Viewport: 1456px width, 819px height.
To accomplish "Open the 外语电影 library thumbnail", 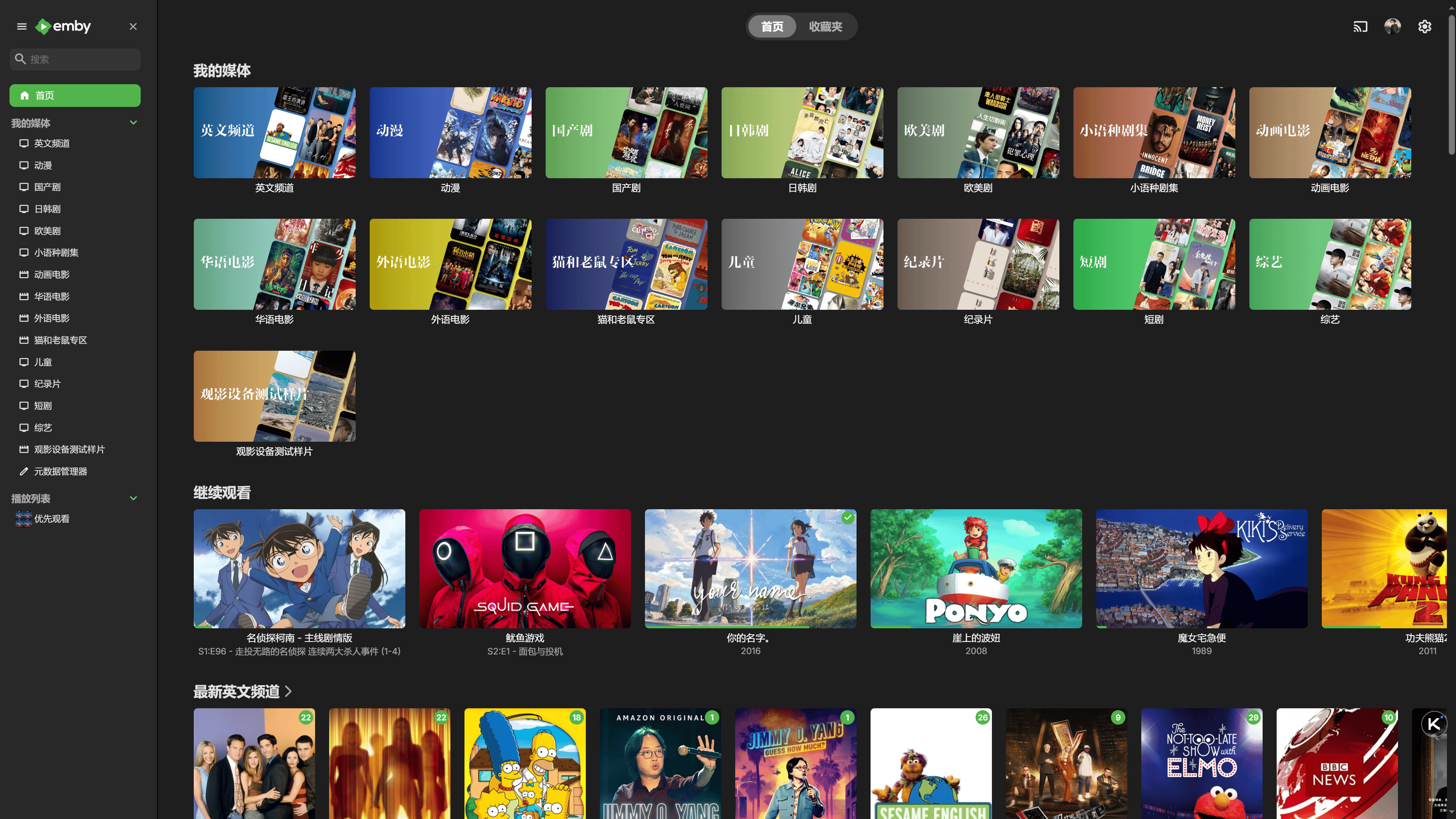I will [x=450, y=264].
